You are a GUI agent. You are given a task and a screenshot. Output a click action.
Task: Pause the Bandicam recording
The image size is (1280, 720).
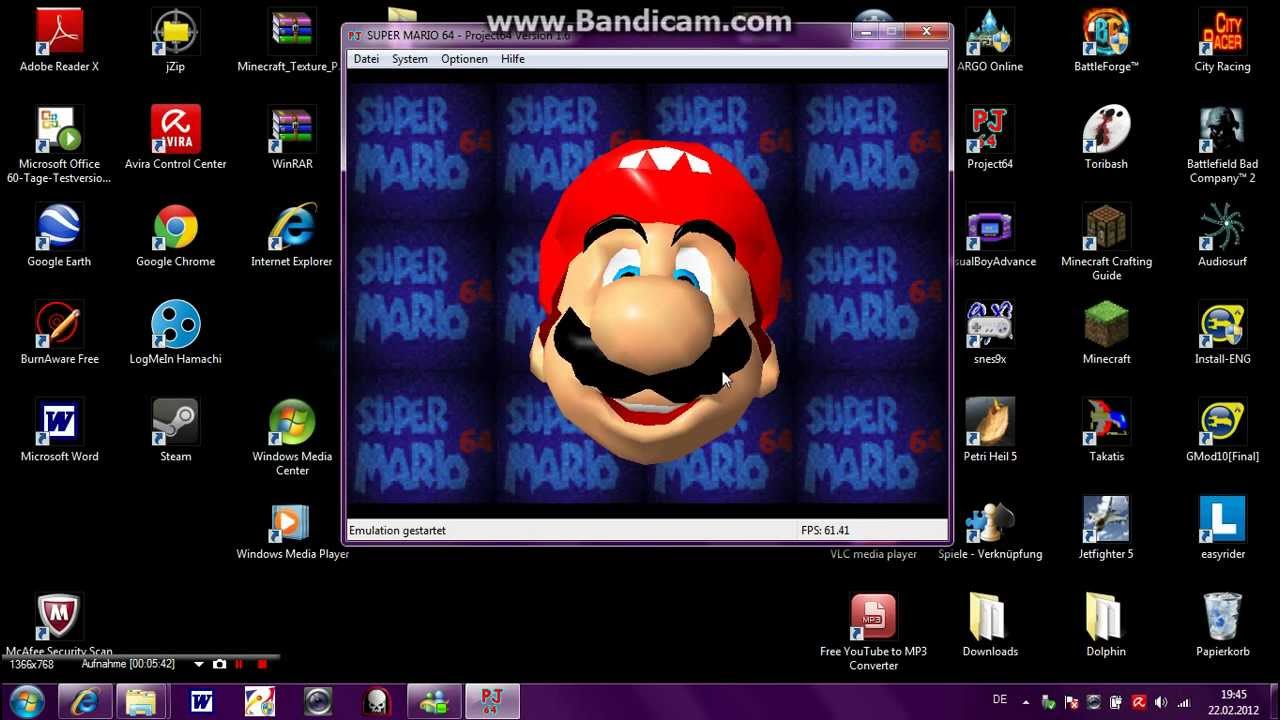pos(239,664)
